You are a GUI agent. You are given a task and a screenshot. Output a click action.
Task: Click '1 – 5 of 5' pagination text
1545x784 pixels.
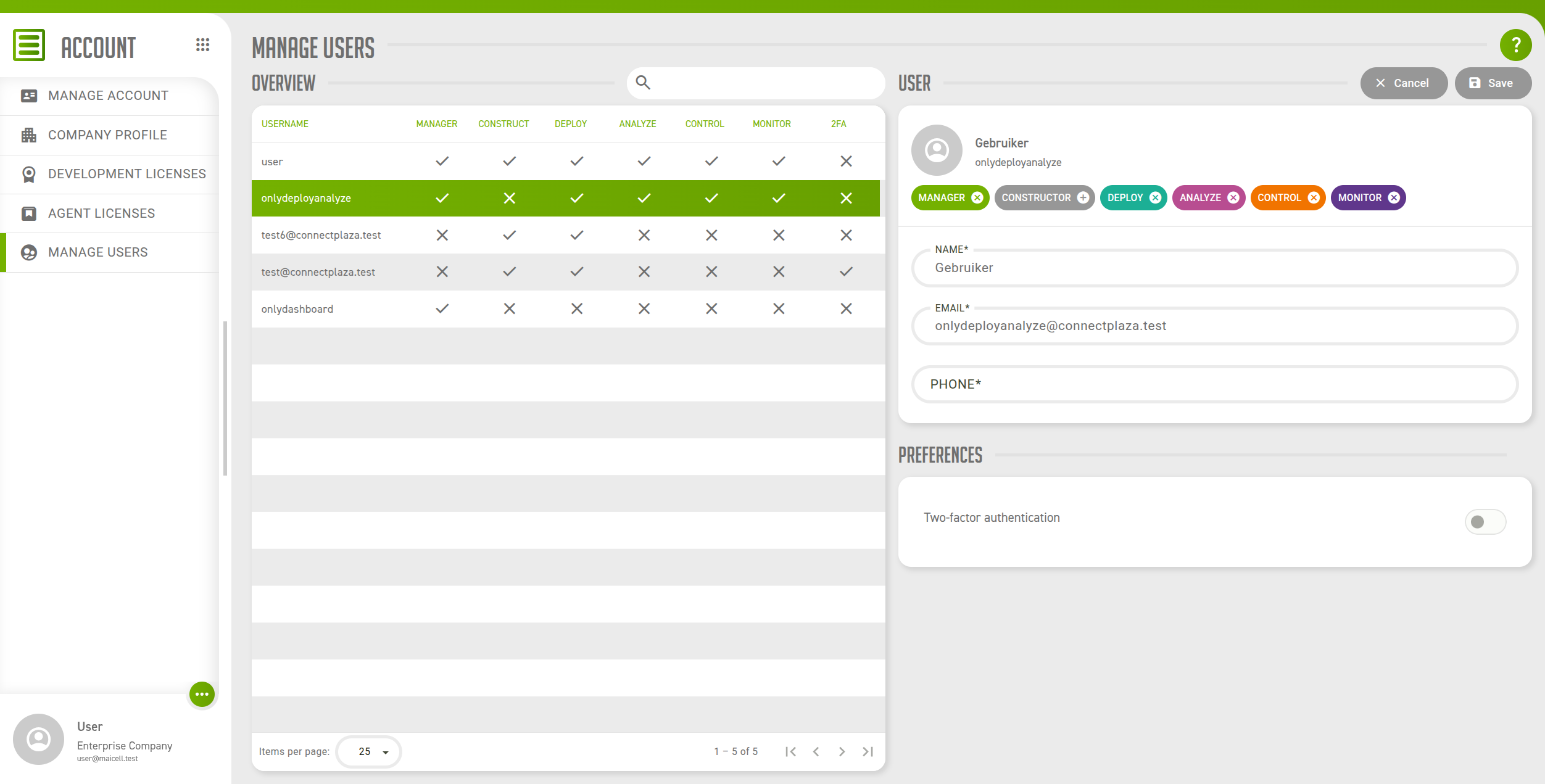(736, 751)
